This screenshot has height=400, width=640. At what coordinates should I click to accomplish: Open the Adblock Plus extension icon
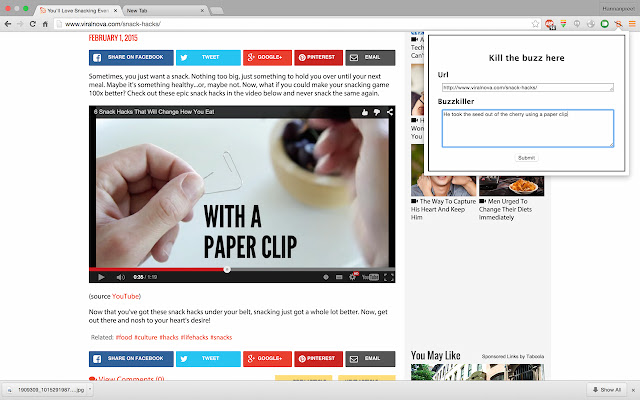click(x=550, y=24)
